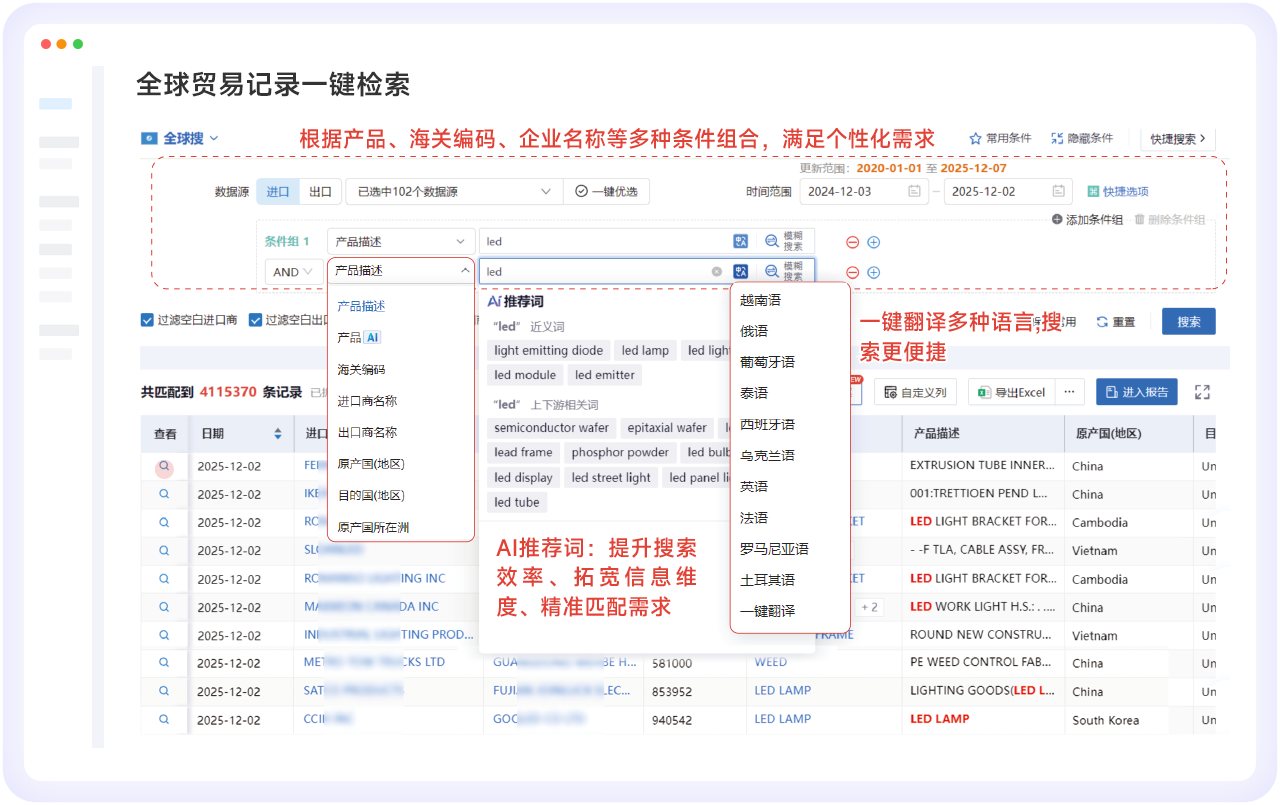Select 出口 data source toggle
1280x805 pixels.
[320, 191]
